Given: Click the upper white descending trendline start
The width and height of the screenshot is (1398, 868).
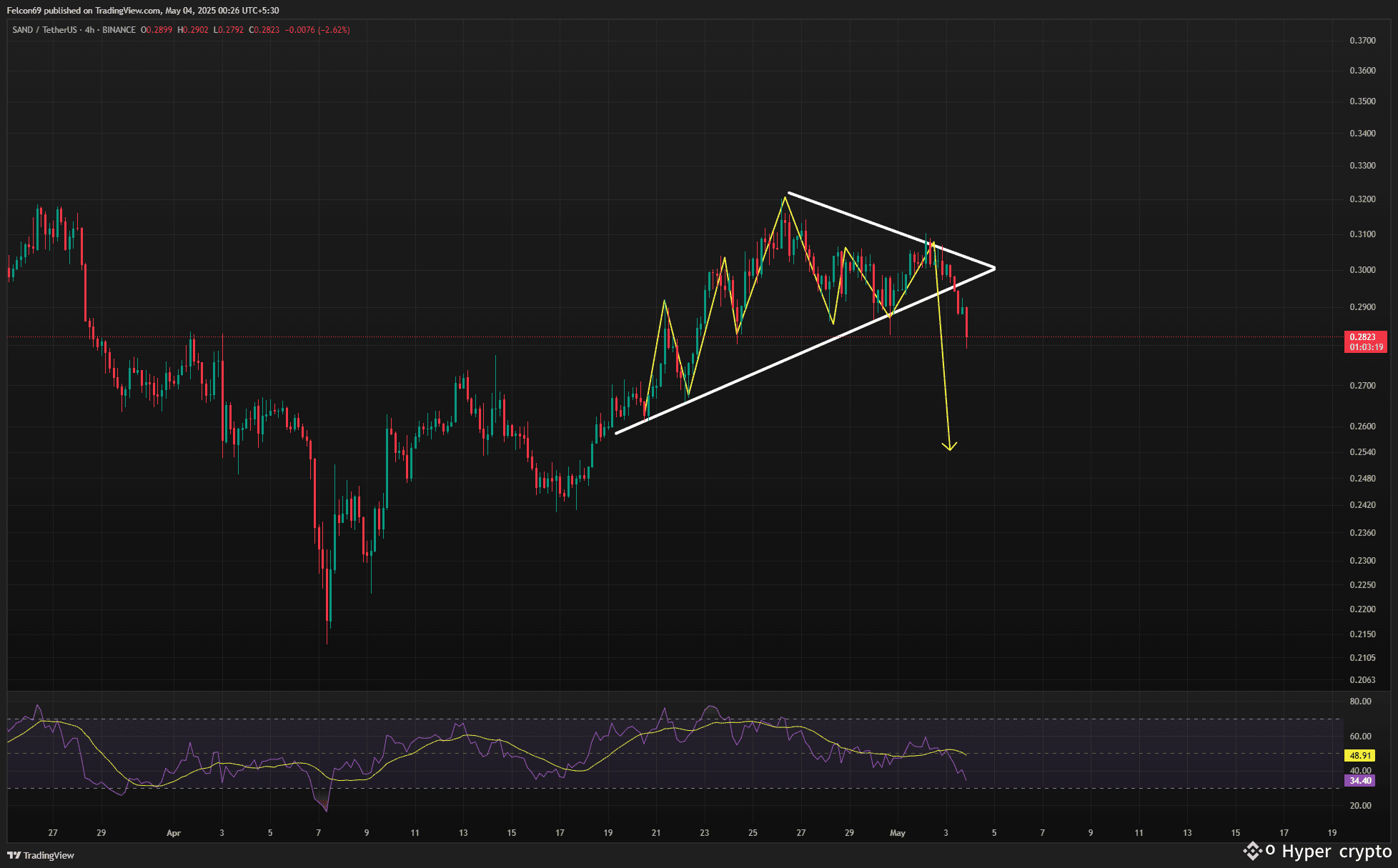Looking at the screenshot, I should pyautogui.click(x=788, y=193).
